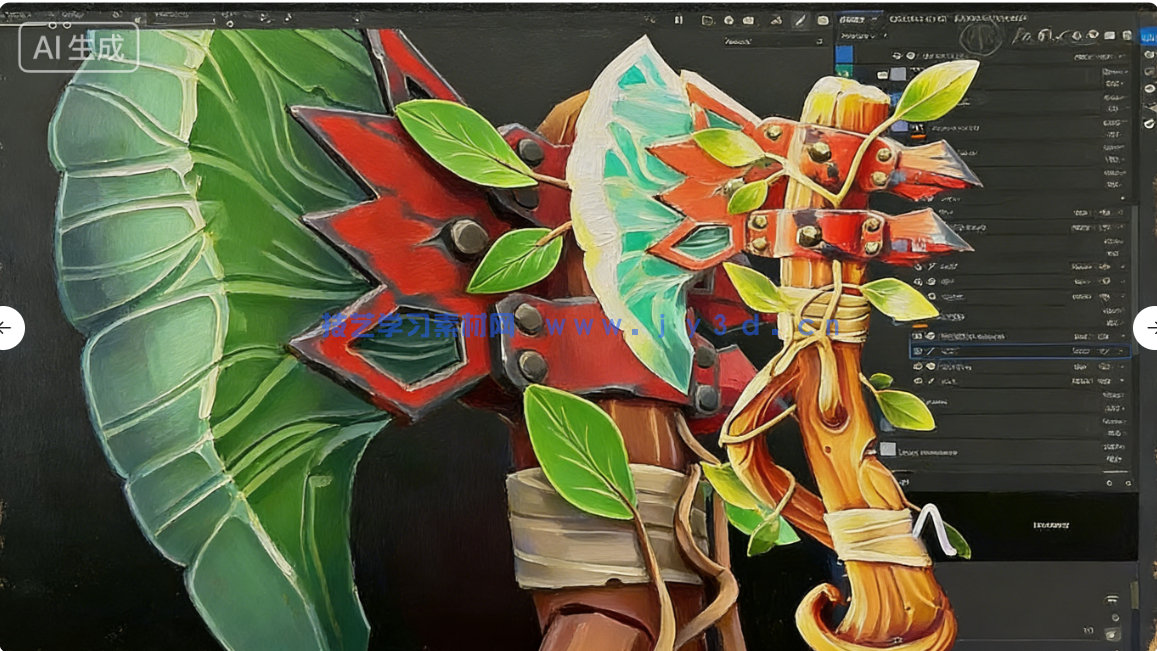Select the brush tool icon in top toolbar

pyautogui.click(x=799, y=20)
